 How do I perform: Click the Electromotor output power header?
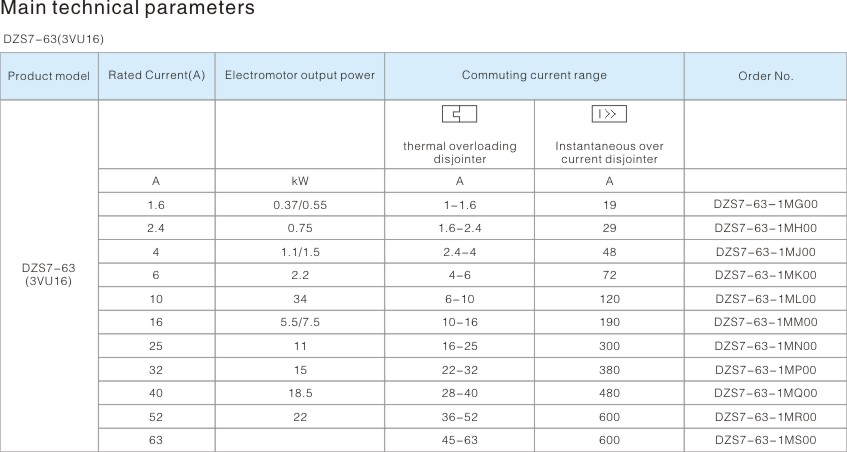[300, 76]
